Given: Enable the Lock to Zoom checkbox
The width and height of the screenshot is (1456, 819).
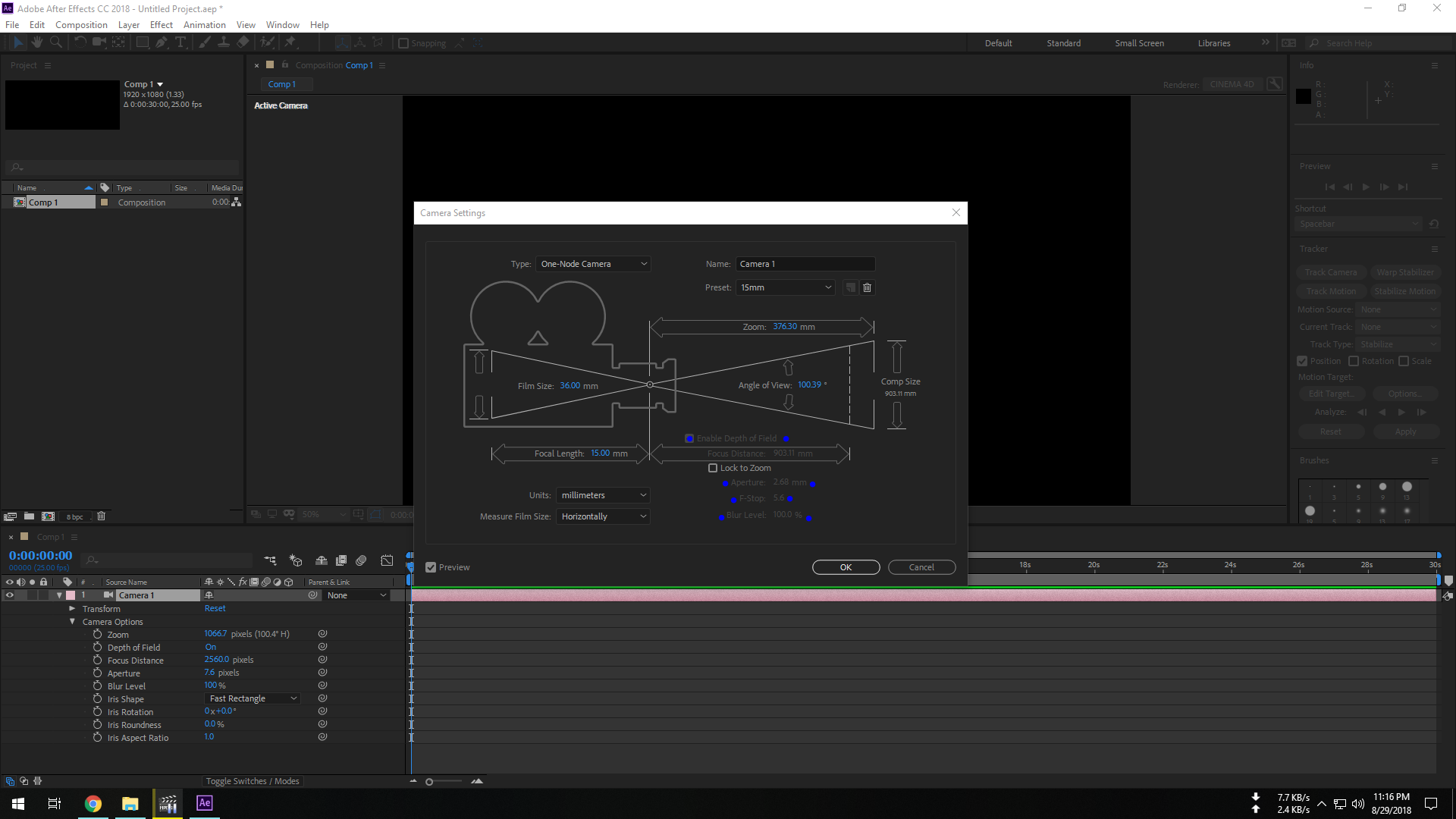Looking at the screenshot, I should 713,468.
